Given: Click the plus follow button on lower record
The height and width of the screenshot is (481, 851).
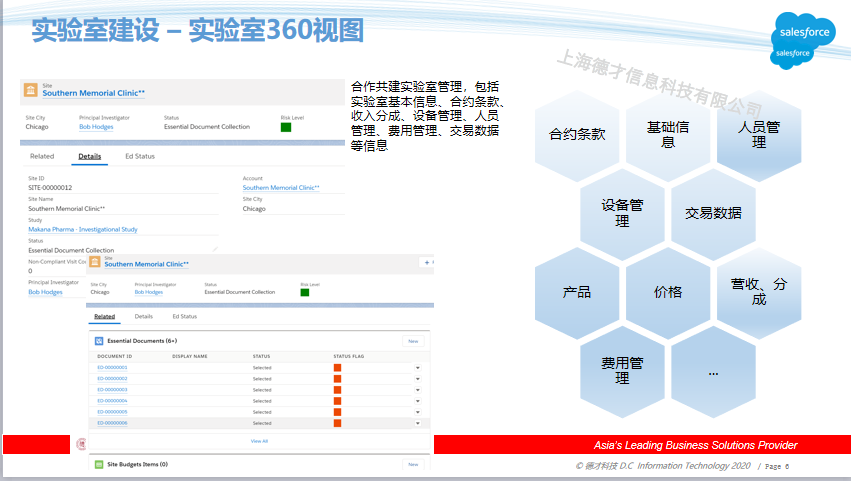Looking at the screenshot, I should coord(427,262).
